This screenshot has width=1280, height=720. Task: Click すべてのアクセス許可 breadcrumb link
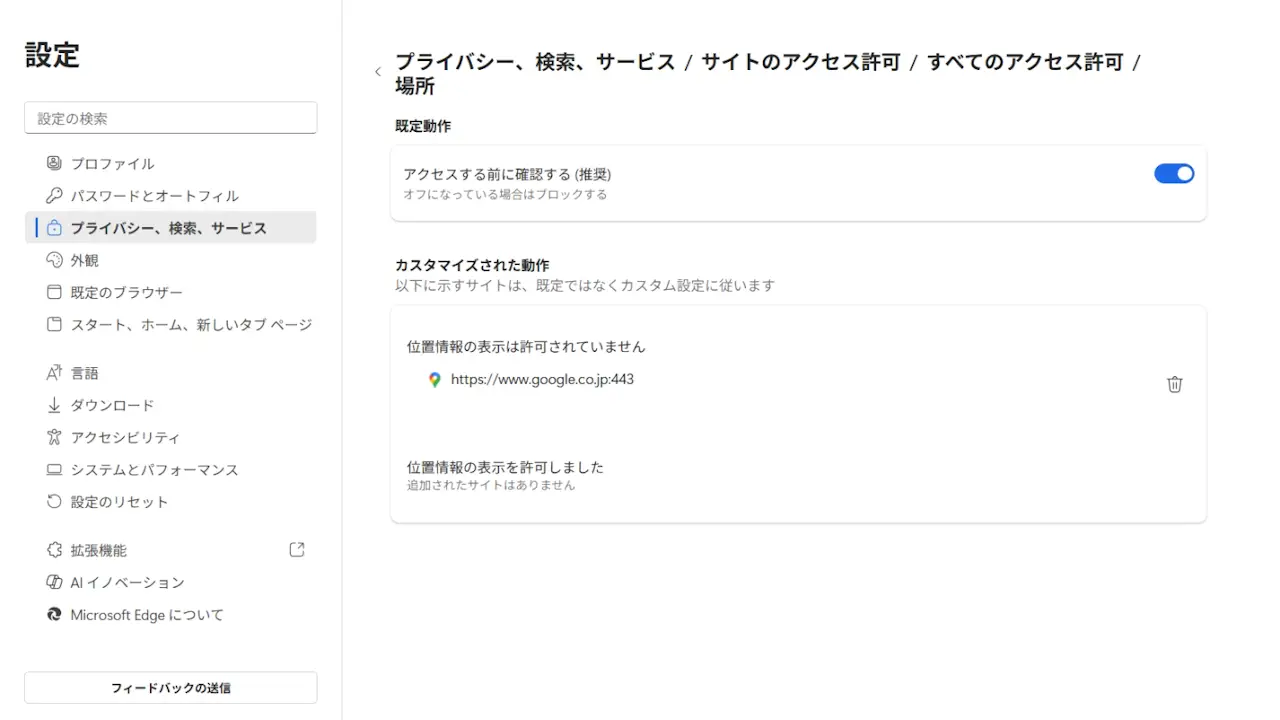point(1025,62)
